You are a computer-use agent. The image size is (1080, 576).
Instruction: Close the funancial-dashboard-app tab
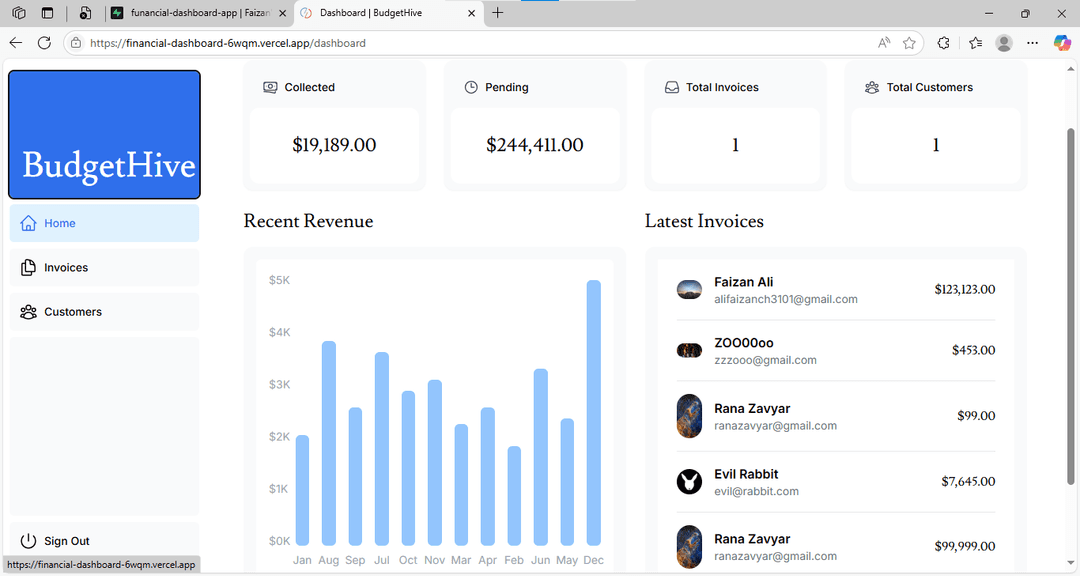(282, 13)
